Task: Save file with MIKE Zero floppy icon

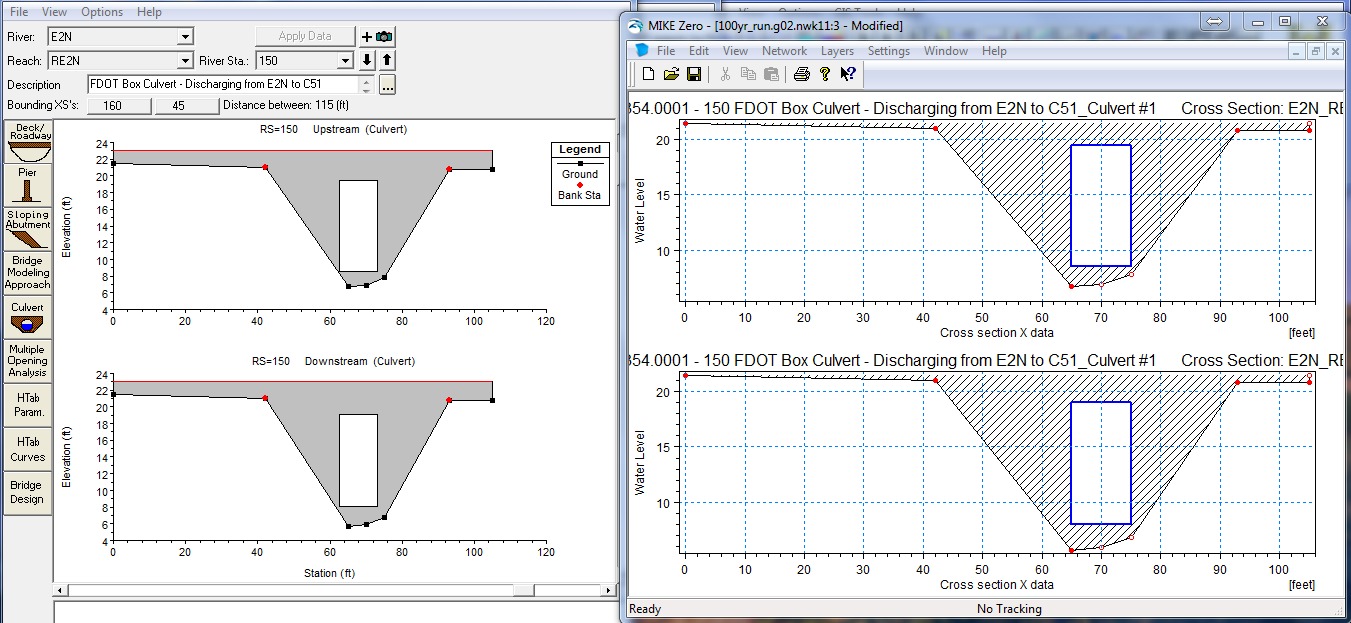Action: point(693,73)
